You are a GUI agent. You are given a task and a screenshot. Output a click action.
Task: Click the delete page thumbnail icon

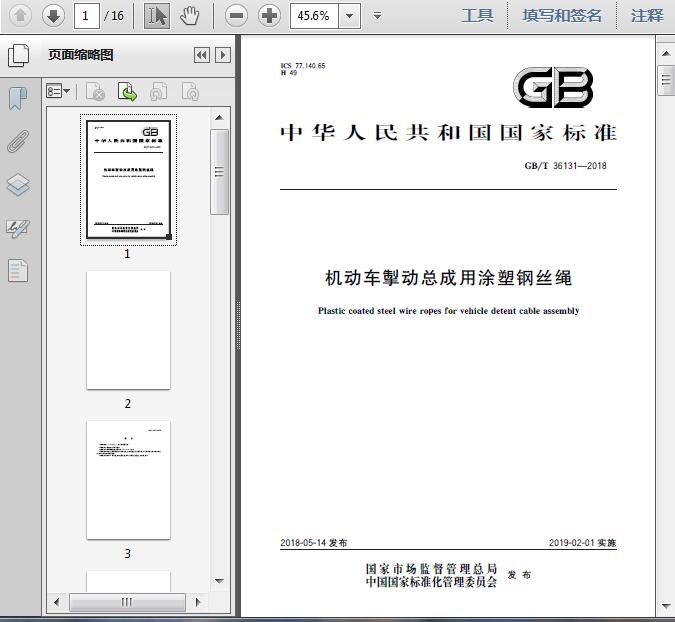(x=96, y=91)
